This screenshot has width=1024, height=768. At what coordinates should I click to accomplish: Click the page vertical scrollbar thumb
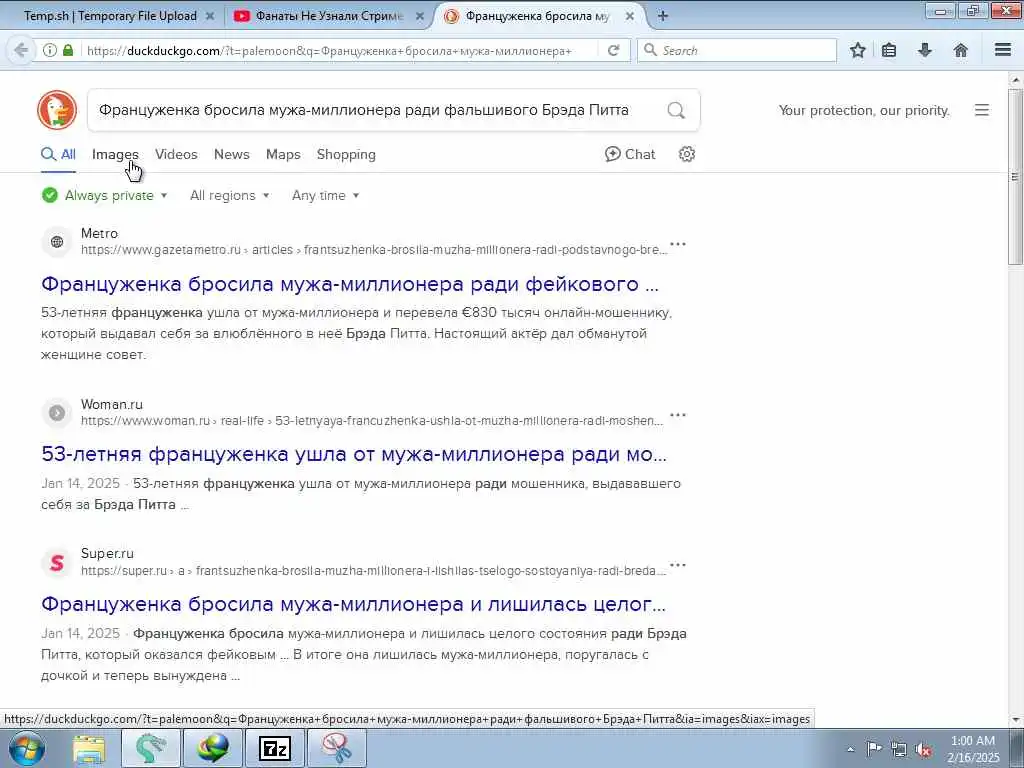(x=1015, y=176)
